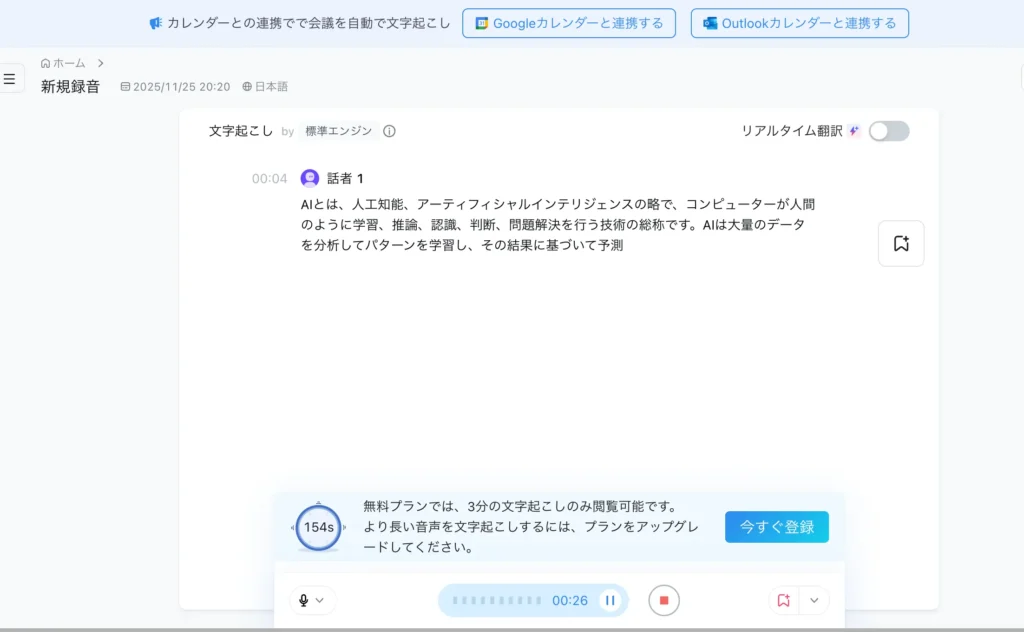Open the 標準エンジン engine selector
Screen dimensions: 1024x632
click(x=340, y=131)
